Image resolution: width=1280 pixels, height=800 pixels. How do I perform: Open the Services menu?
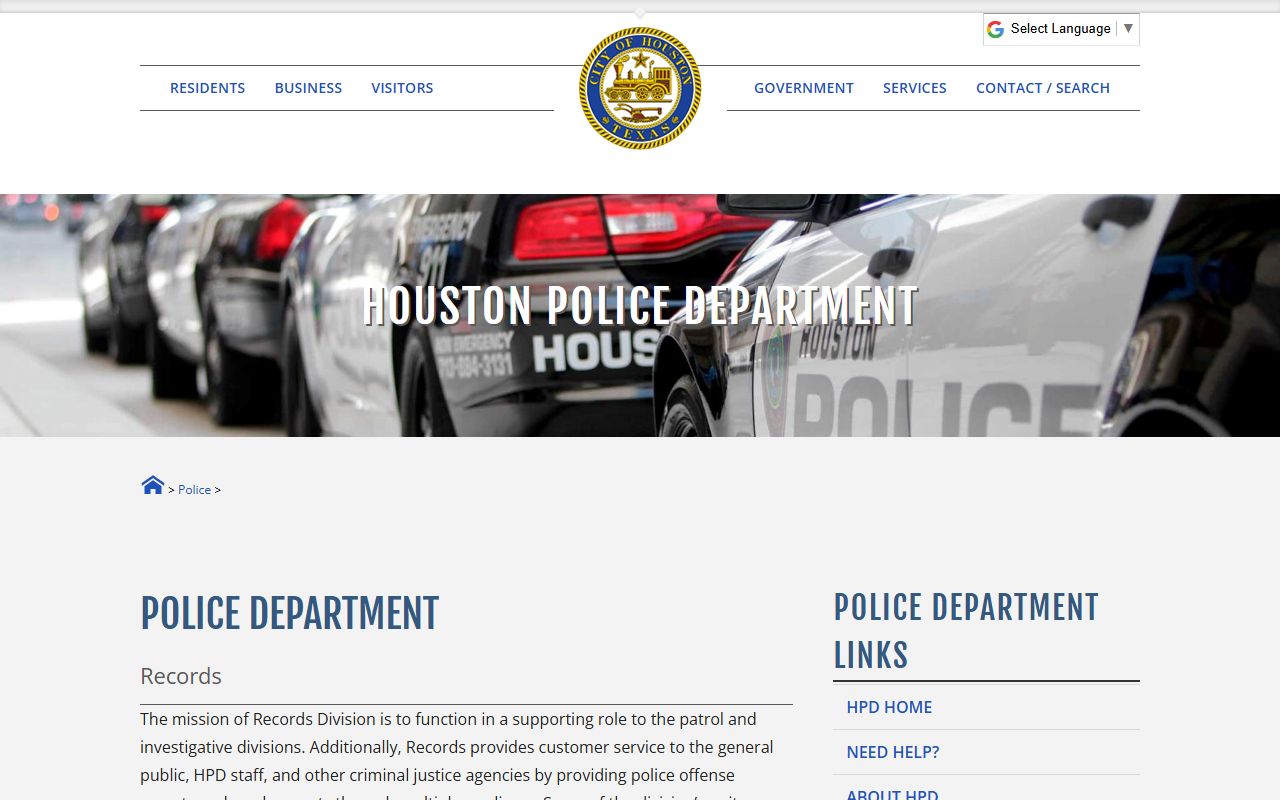point(915,88)
